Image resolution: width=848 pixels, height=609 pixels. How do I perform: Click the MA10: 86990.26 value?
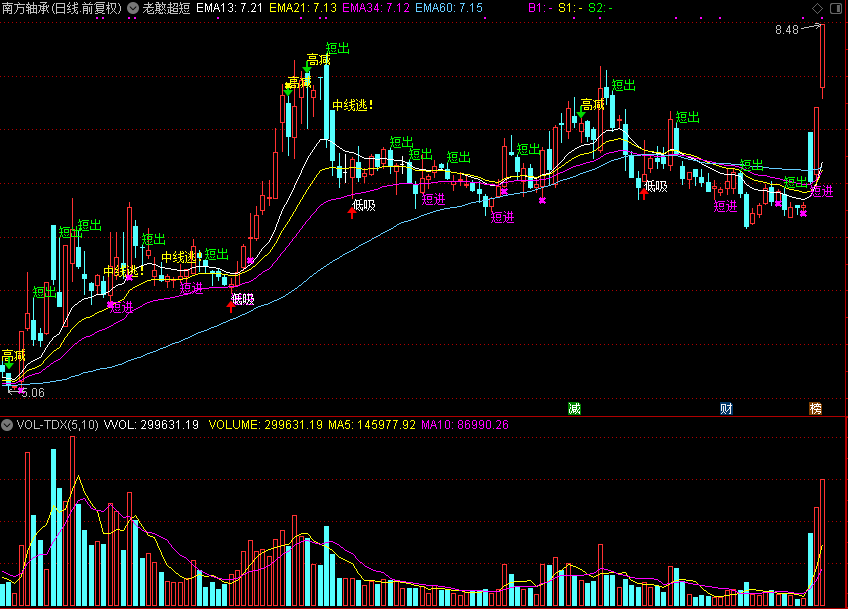tap(465, 425)
